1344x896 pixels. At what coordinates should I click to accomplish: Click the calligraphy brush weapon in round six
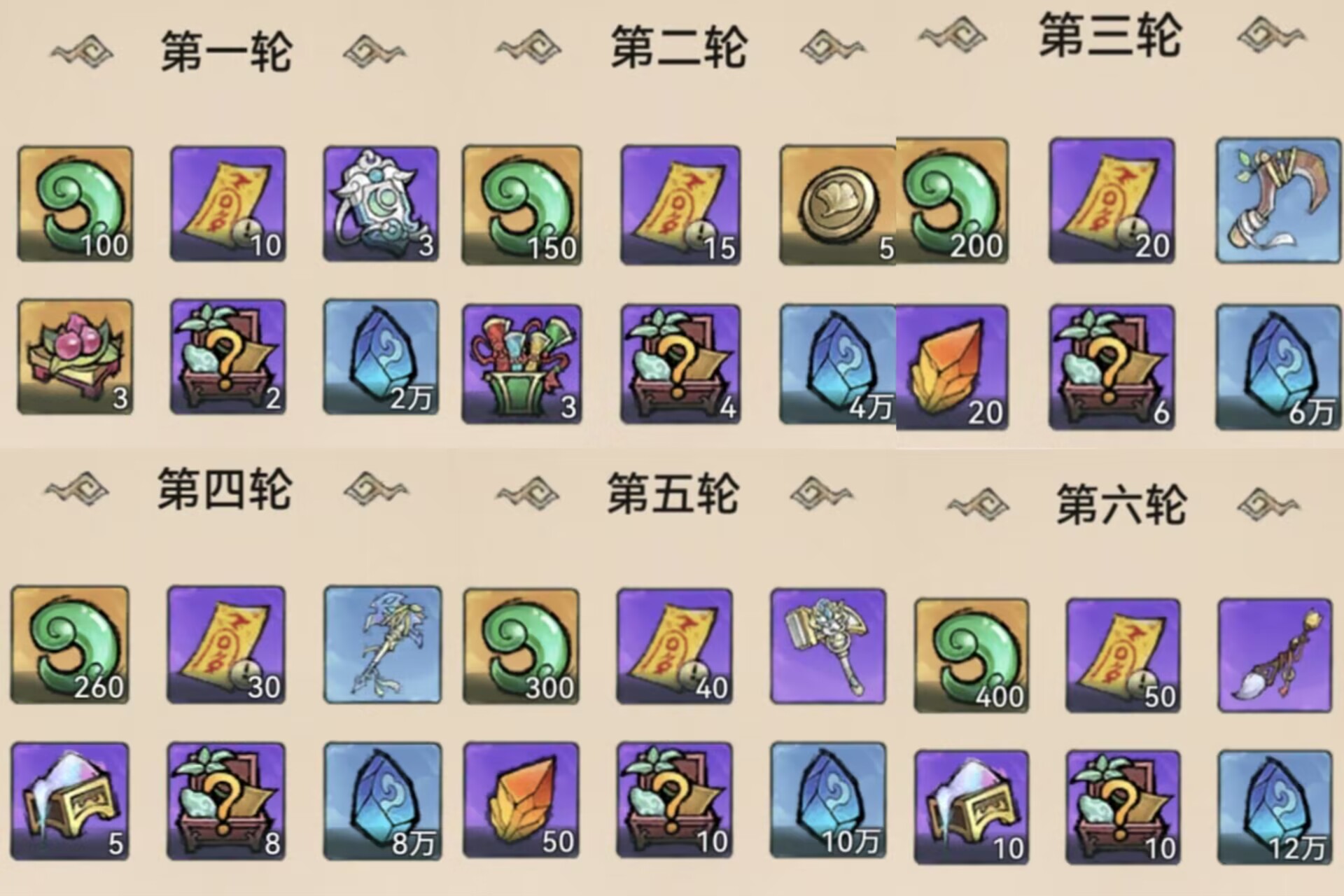(1275, 656)
